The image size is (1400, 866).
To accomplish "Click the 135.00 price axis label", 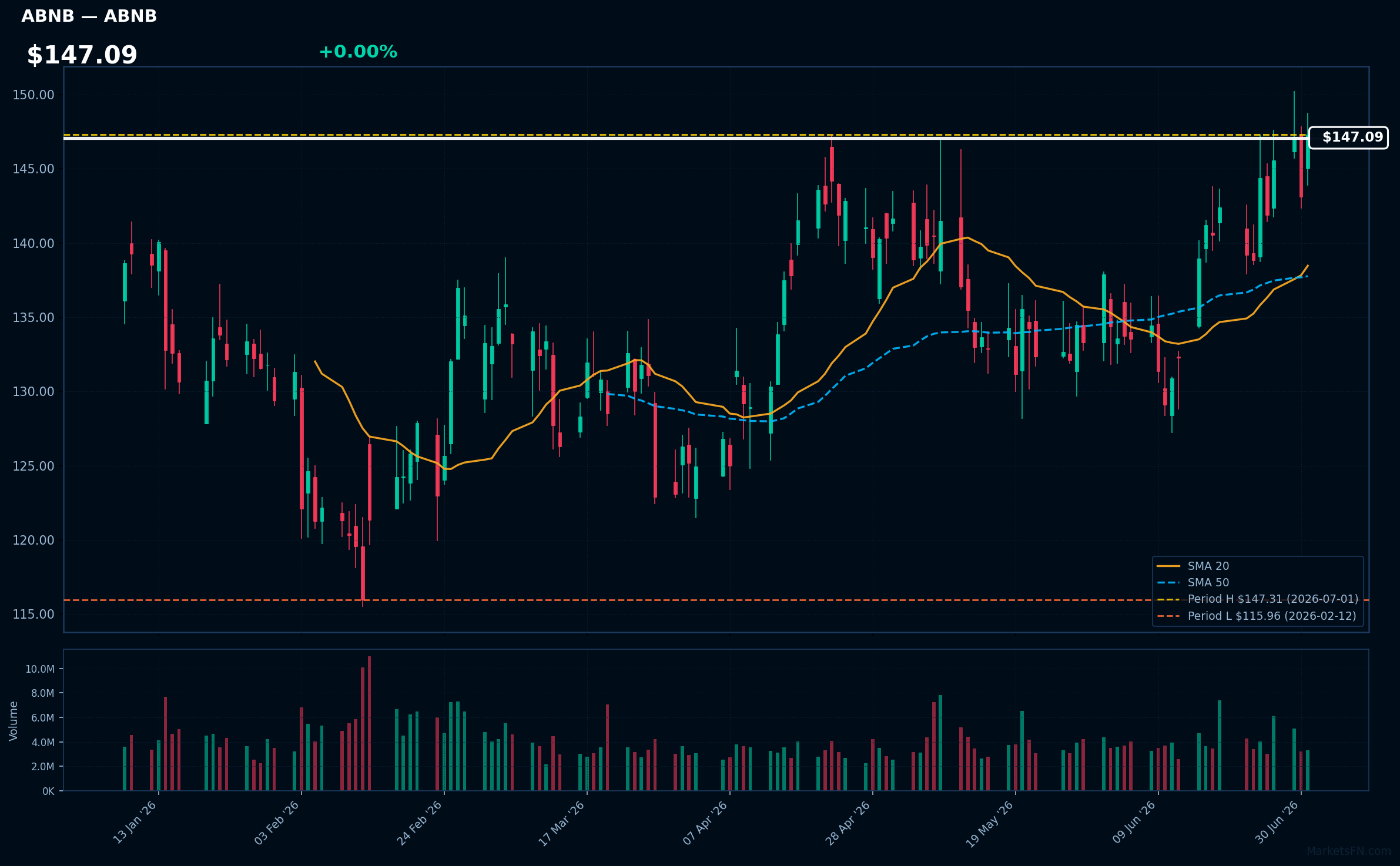I will click(34, 318).
